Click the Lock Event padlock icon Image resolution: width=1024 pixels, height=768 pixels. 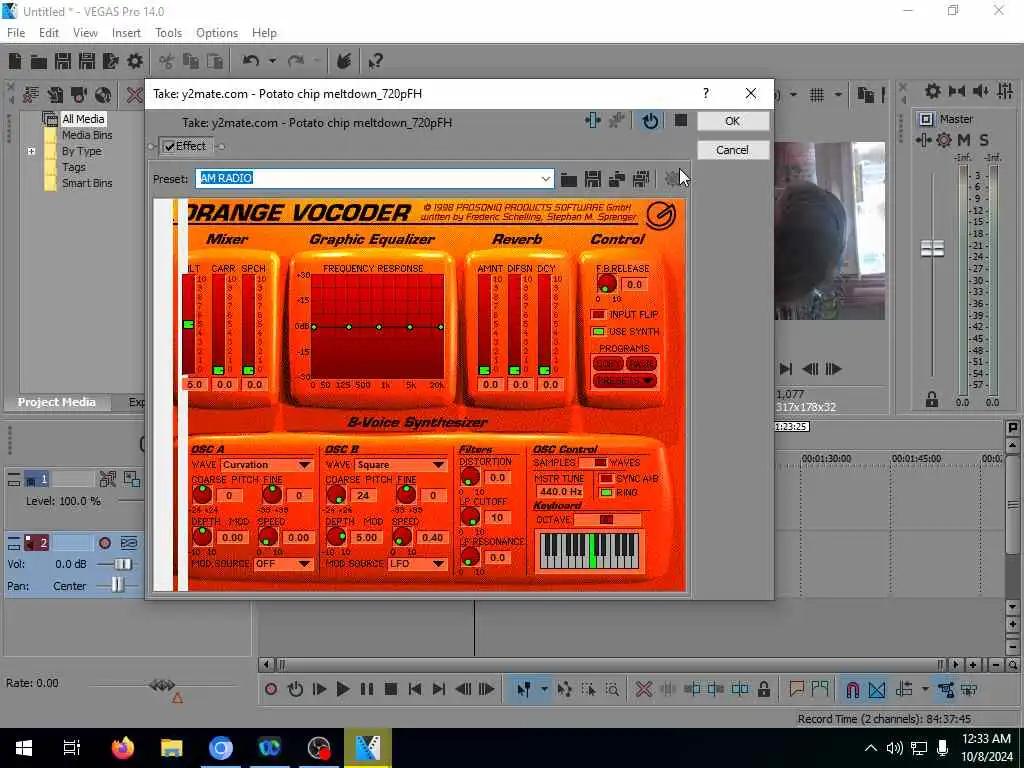pos(763,689)
